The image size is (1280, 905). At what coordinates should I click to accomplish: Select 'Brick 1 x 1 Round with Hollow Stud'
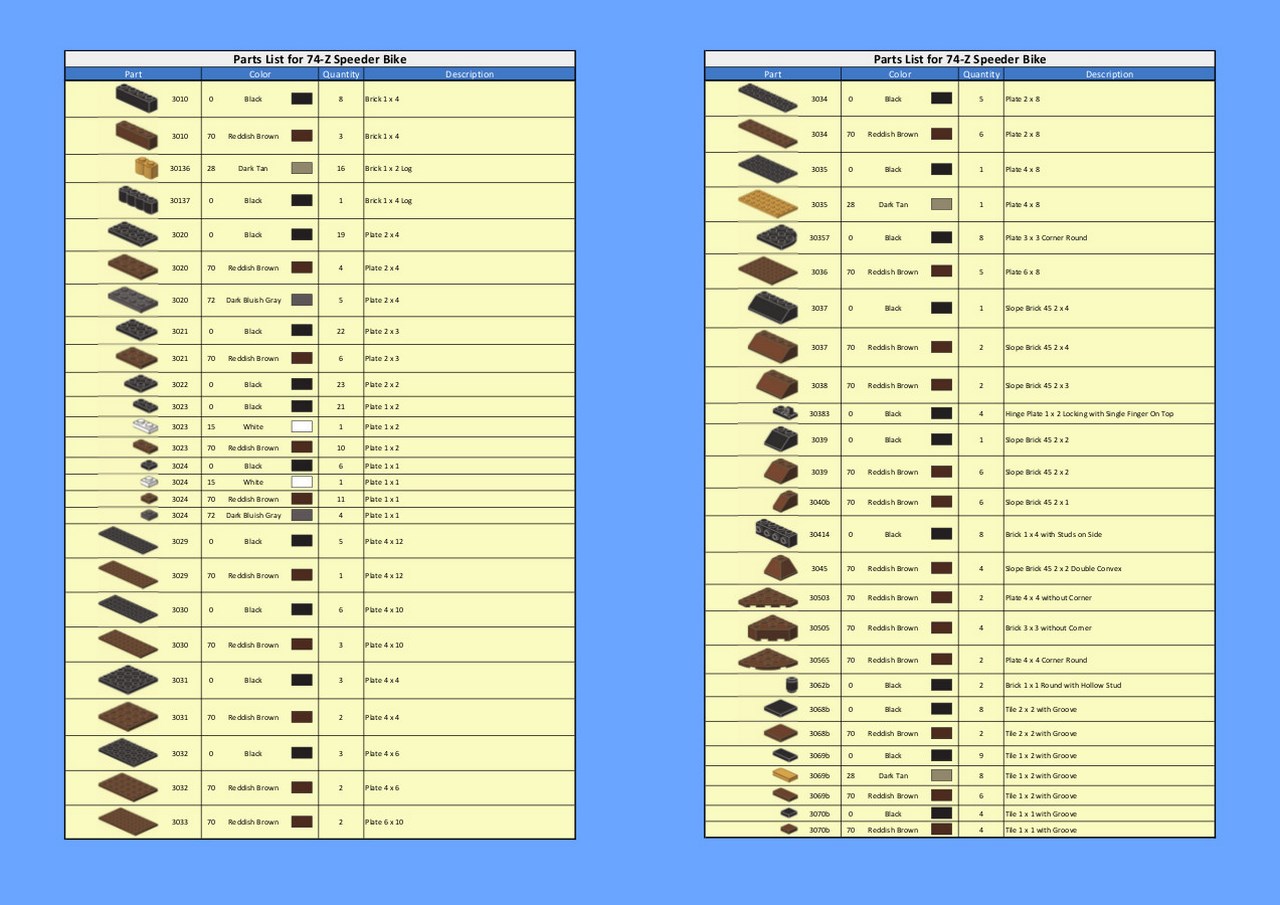click(1063, 686)
